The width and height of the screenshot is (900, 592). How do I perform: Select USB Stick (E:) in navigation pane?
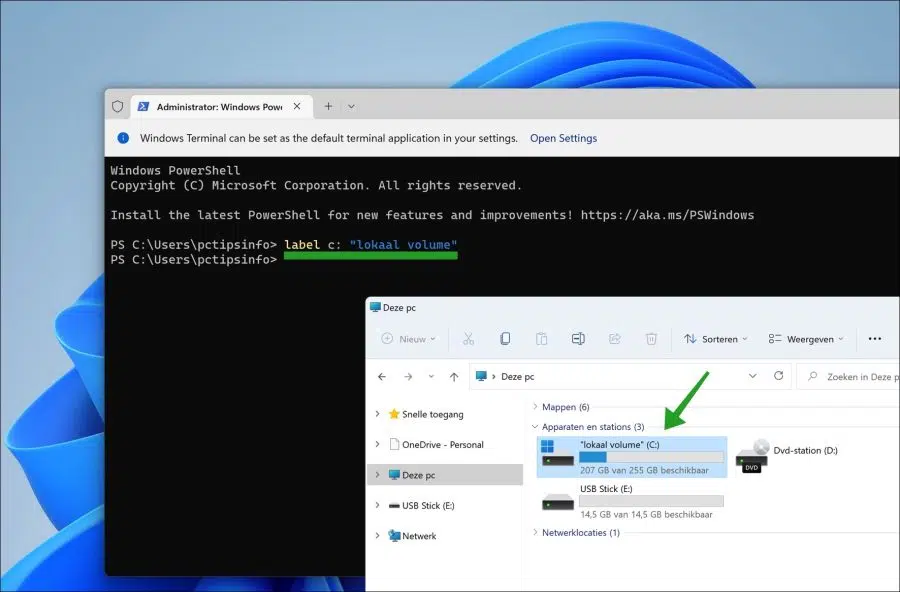point(428,505)
